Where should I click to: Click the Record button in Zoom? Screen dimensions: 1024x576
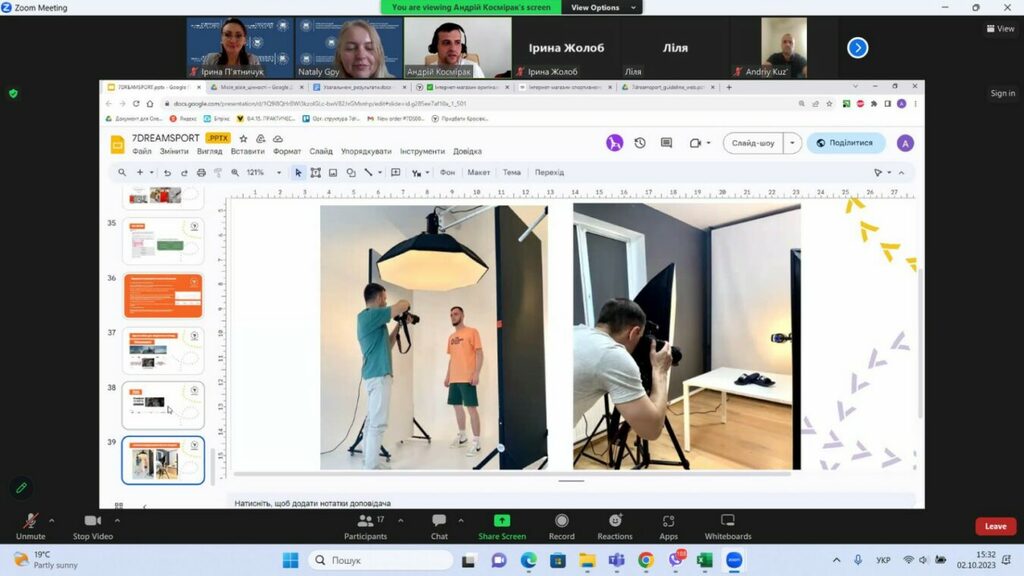point(561,521)
